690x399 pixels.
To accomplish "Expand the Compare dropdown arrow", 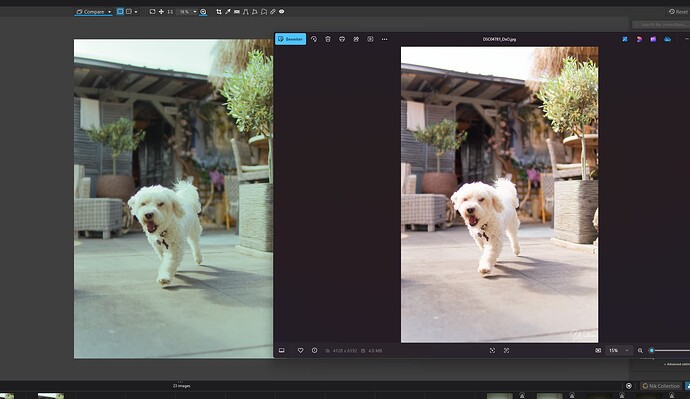I will click(110, 12).
